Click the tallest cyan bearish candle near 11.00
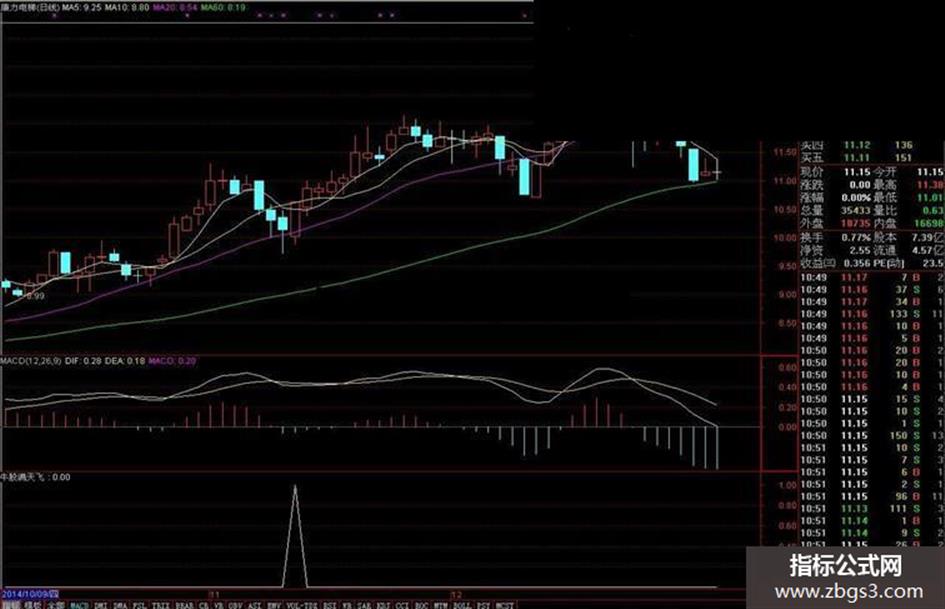This screenshot has width=945, height=609. (x=524, y=177)
